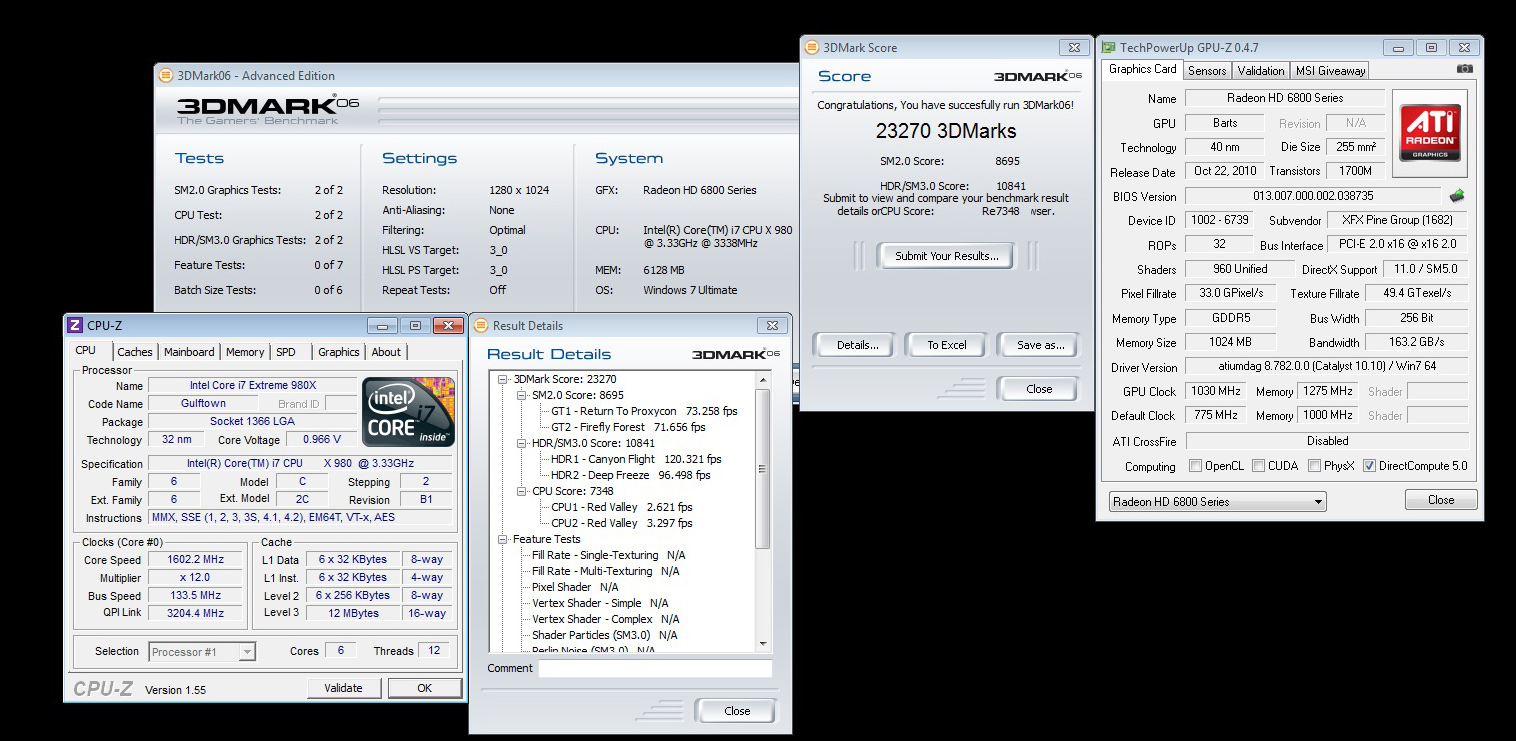Viewport: 1516px width, 741px height.
Task: Switch to the Sensors tab in GPU-Z
Action: click(1206, 71)
